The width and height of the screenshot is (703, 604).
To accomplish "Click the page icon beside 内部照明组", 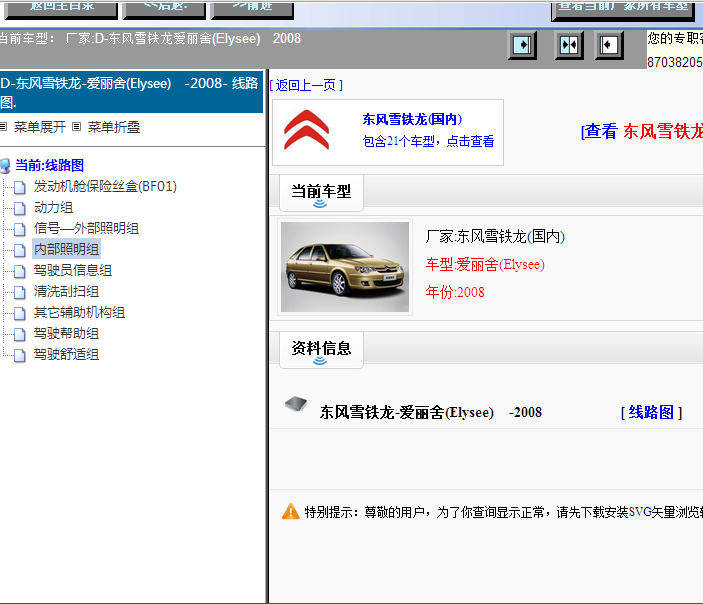I will tap(20, 250).
